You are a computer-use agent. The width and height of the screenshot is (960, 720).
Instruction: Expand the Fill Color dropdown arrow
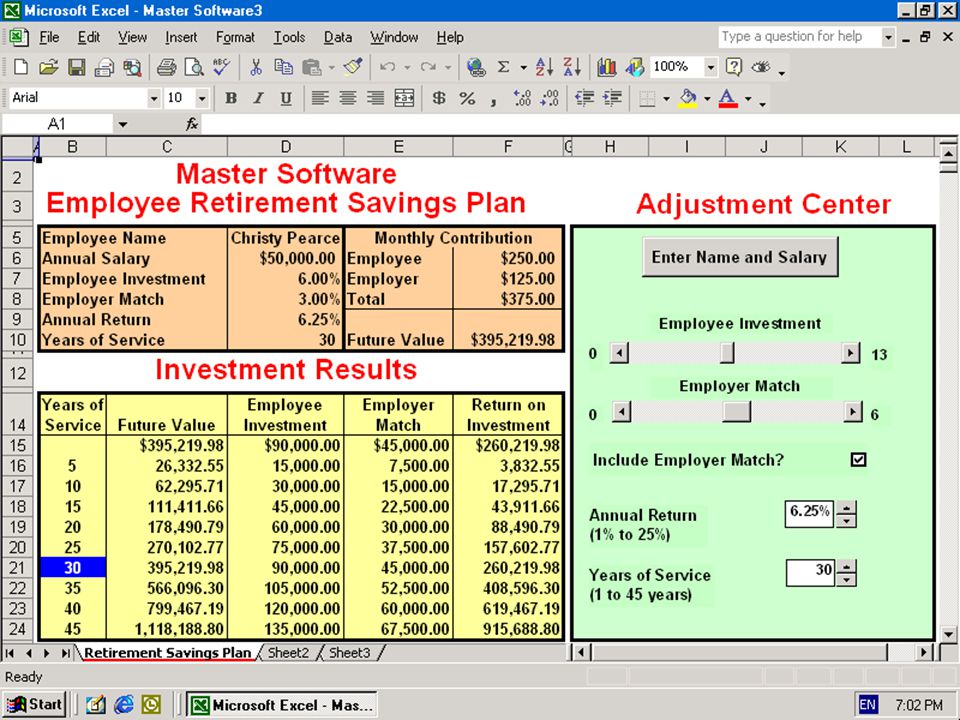click(707, 98)
